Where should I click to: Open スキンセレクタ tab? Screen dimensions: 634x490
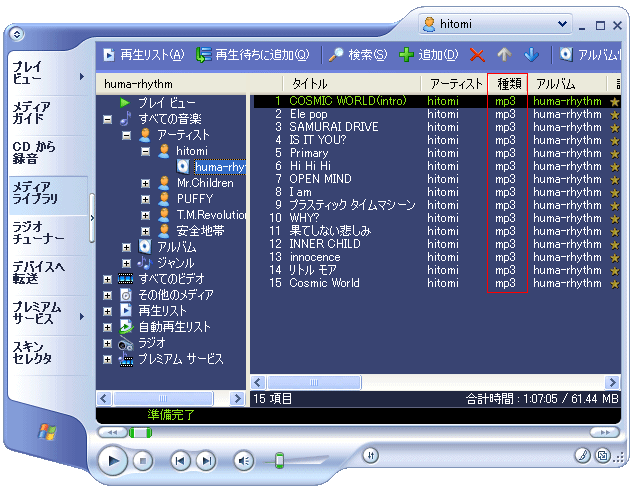(48, 353)
